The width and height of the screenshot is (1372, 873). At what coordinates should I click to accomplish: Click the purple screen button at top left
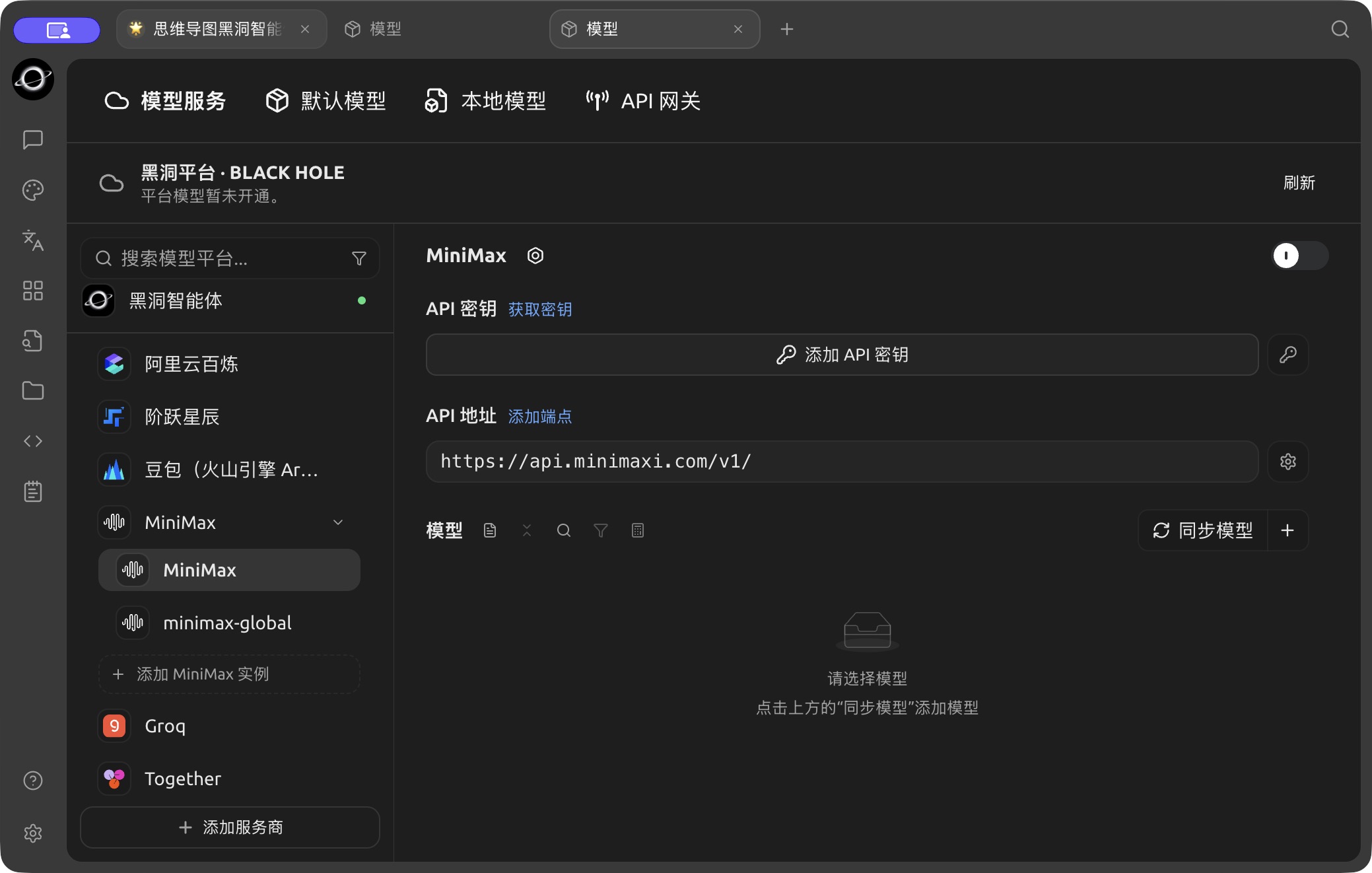tap(57, 30)
